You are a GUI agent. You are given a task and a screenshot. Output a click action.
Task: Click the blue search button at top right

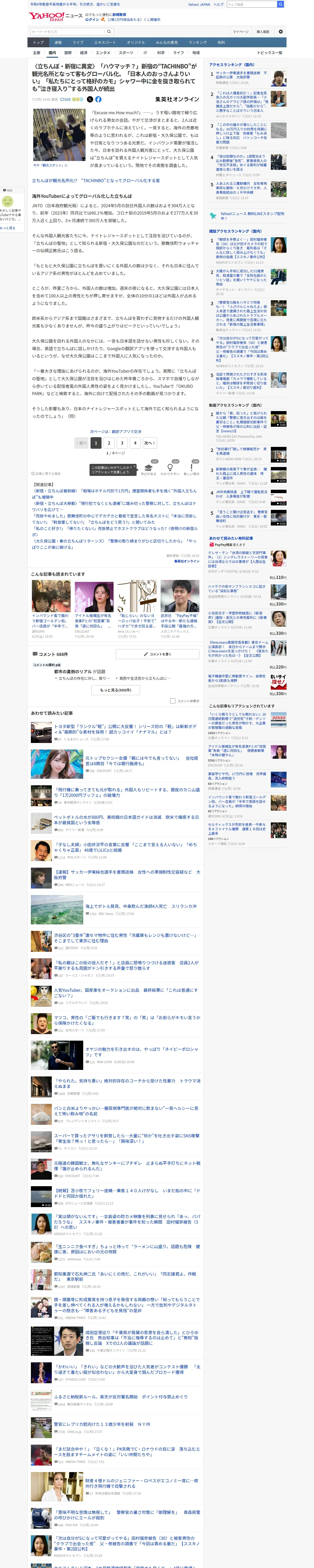click(281, 4)
